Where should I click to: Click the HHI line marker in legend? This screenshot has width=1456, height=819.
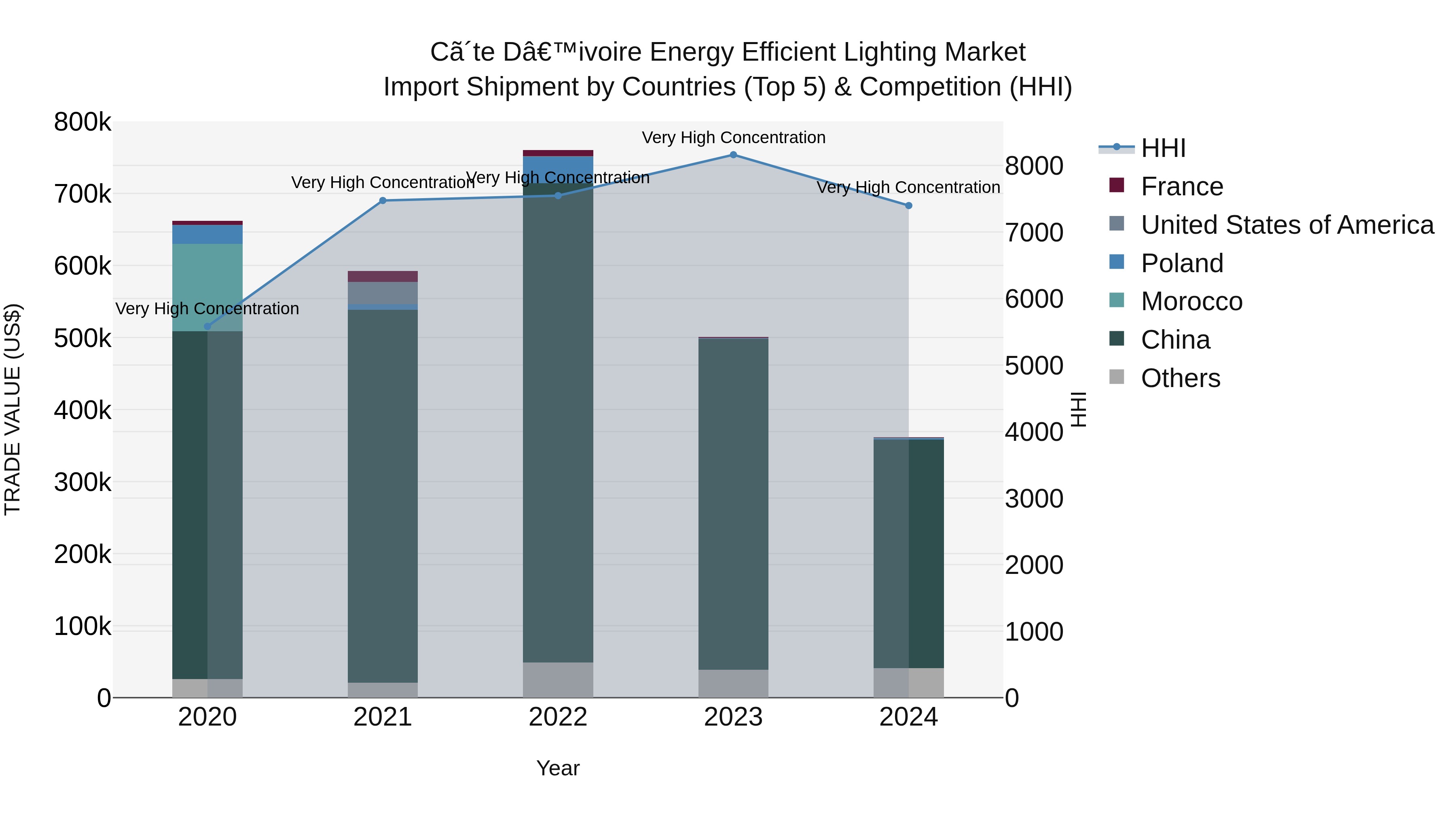coord(1116,147)
